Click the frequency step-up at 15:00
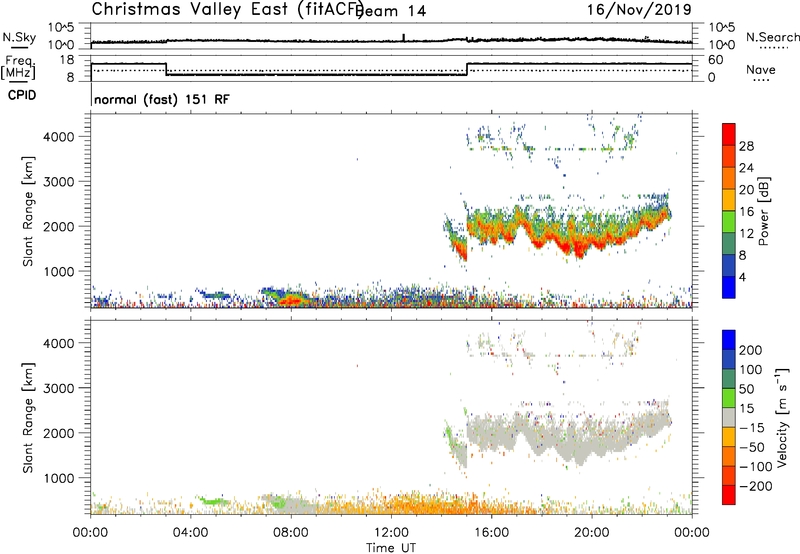 pos(467,69)
